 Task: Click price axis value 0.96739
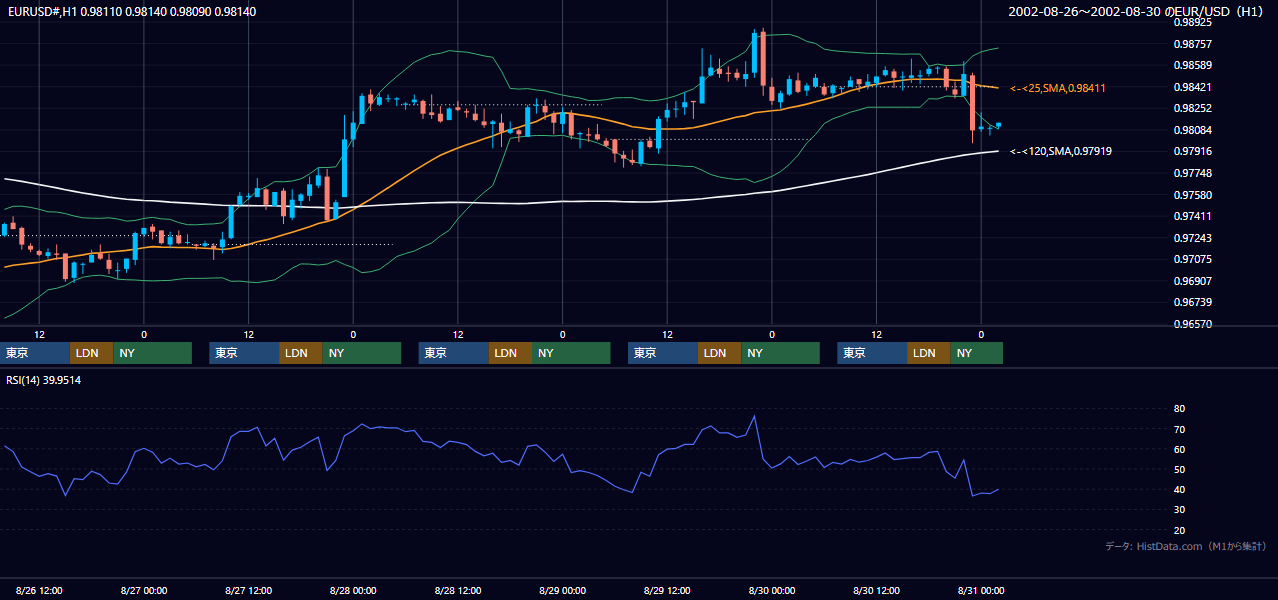[x=1193, y=302]
